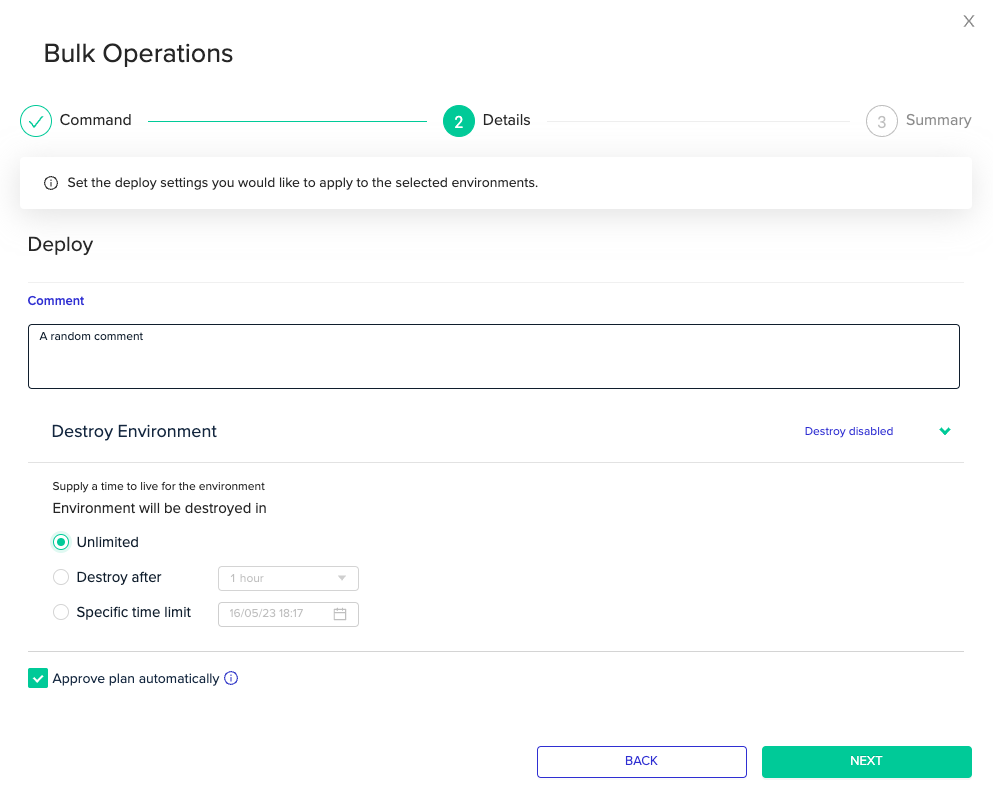The image size is (993, 794).
Task: Select the Specific time limit radio option
Action: (61, 612)
